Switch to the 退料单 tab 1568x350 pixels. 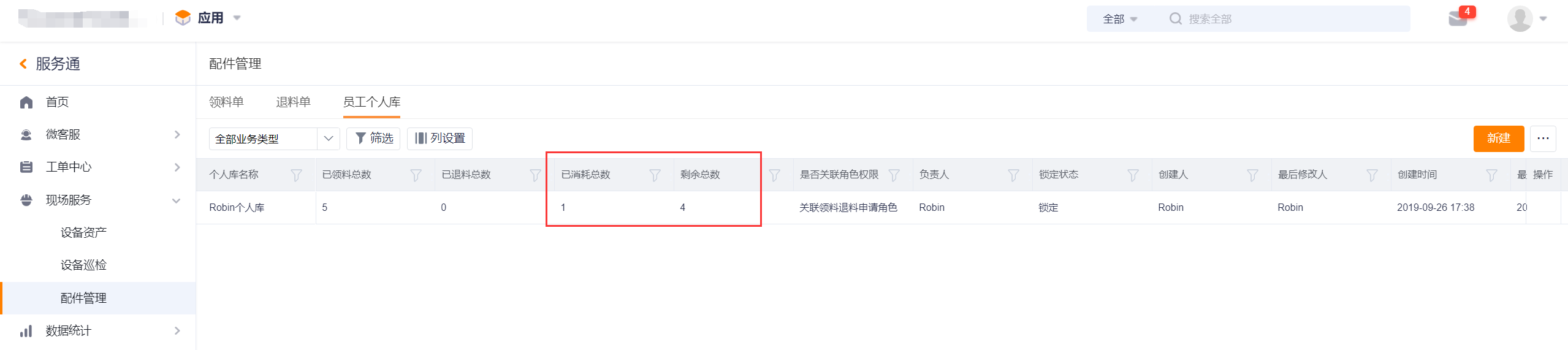click(293, 102)
